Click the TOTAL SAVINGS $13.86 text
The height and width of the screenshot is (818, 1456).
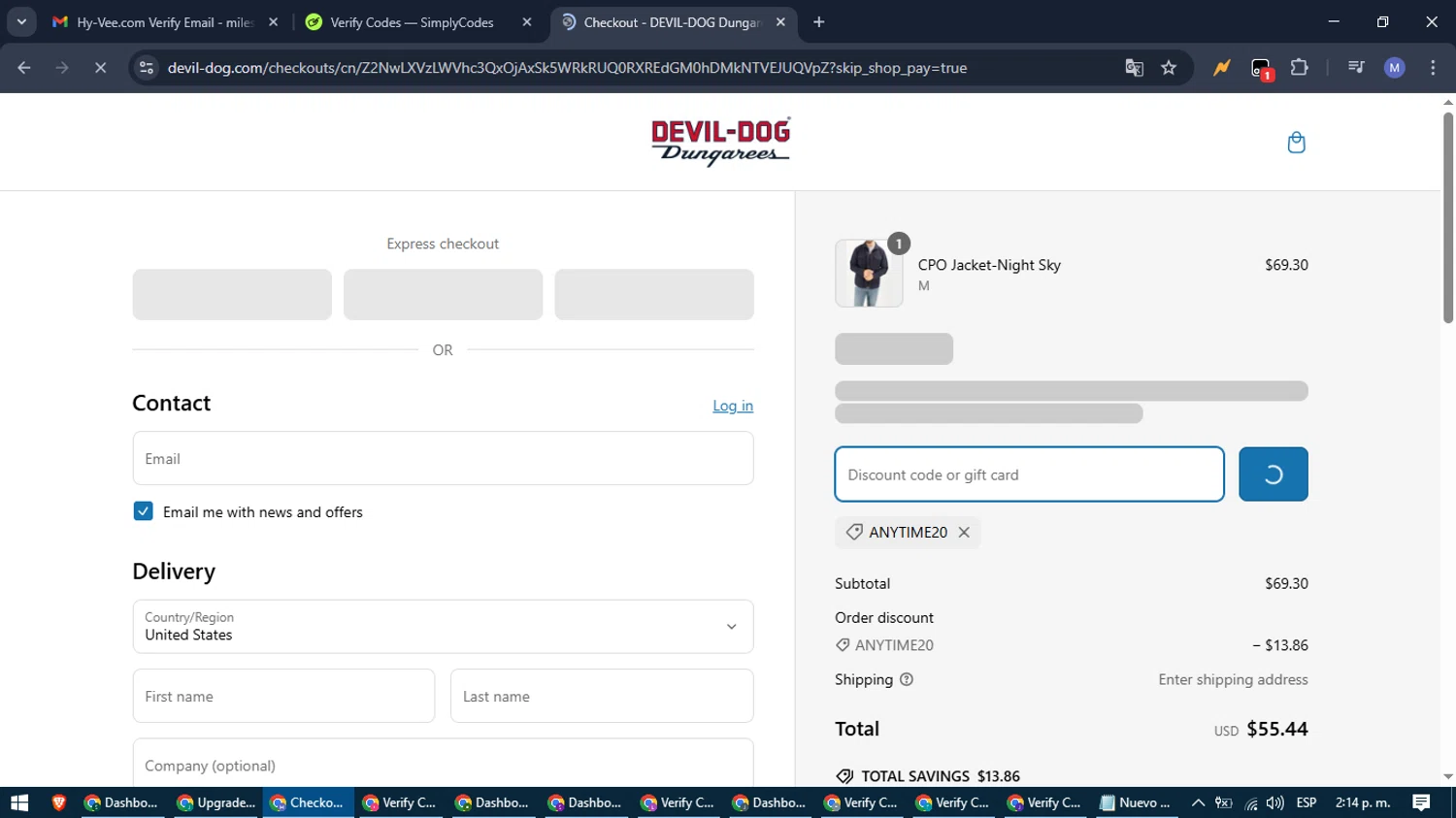[941, 776]
